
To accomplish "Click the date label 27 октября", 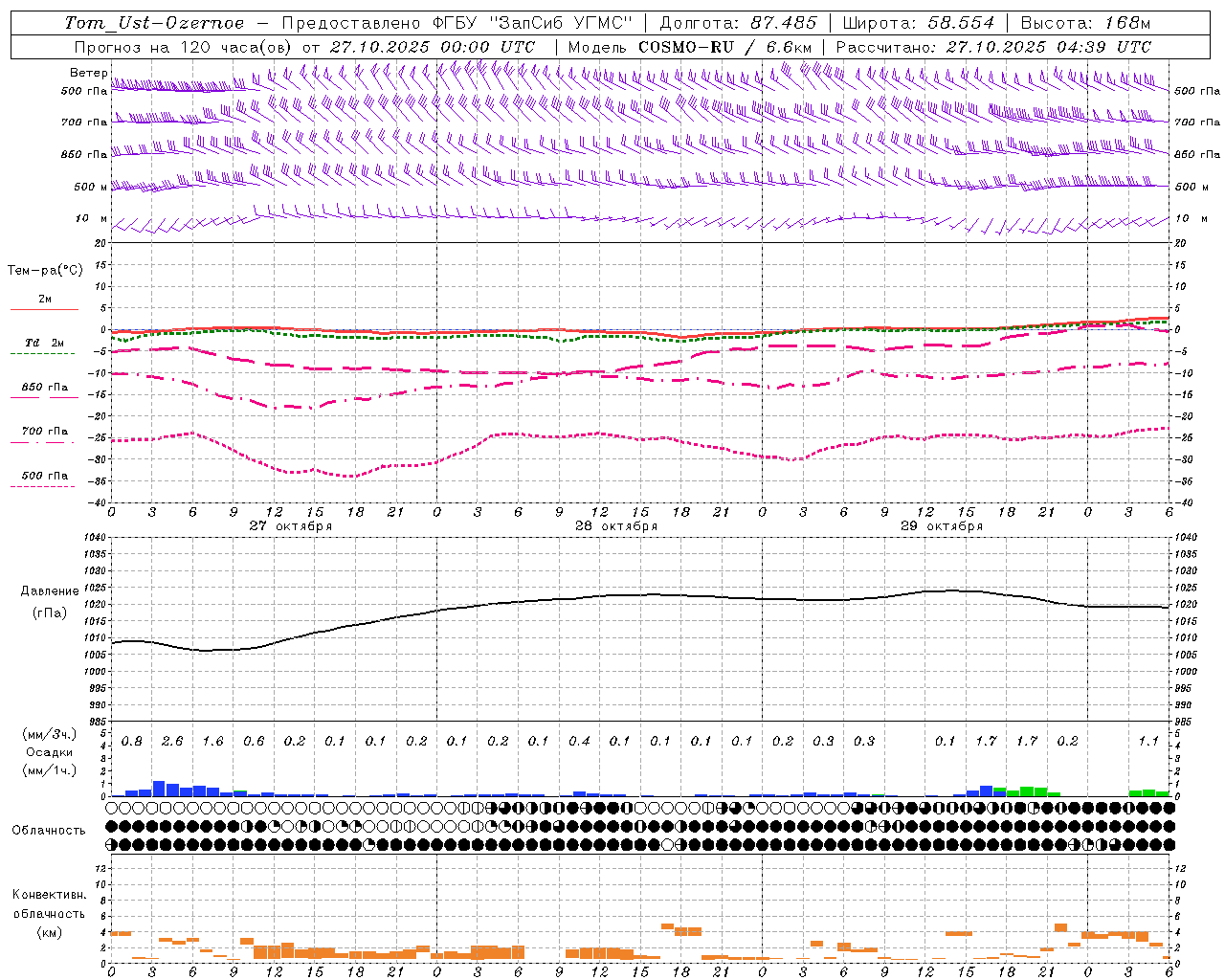I will [x=291, y=526].
